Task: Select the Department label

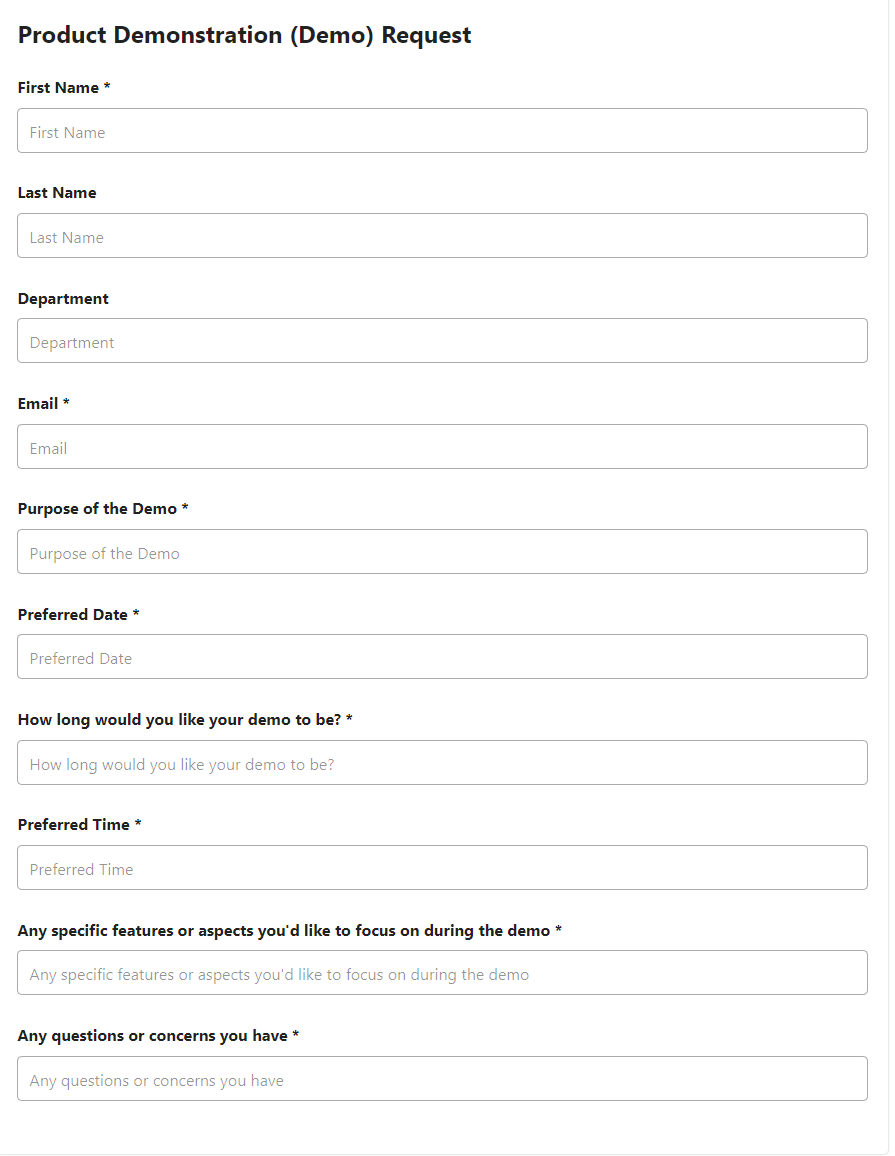Action: 62,298
